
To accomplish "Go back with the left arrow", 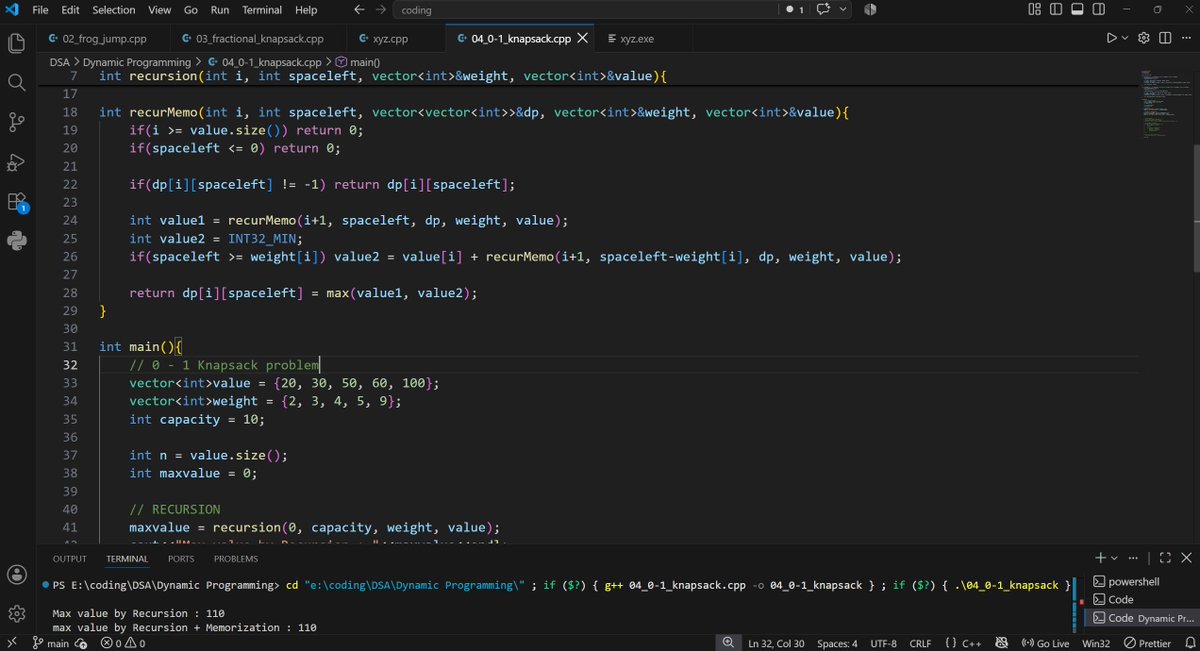I will [x=360, y=10].
